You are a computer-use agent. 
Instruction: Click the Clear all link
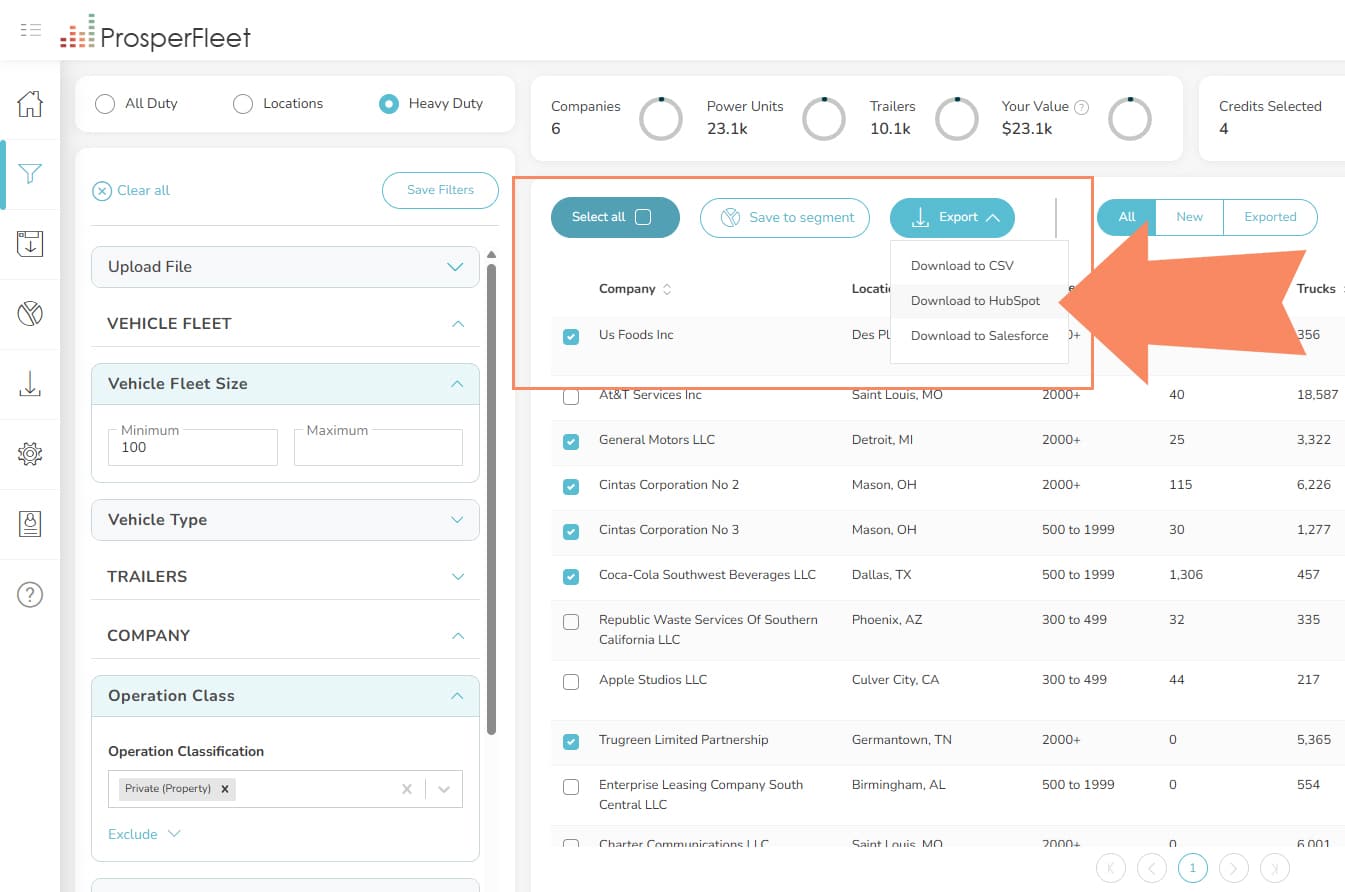click(x=131, y=191)
